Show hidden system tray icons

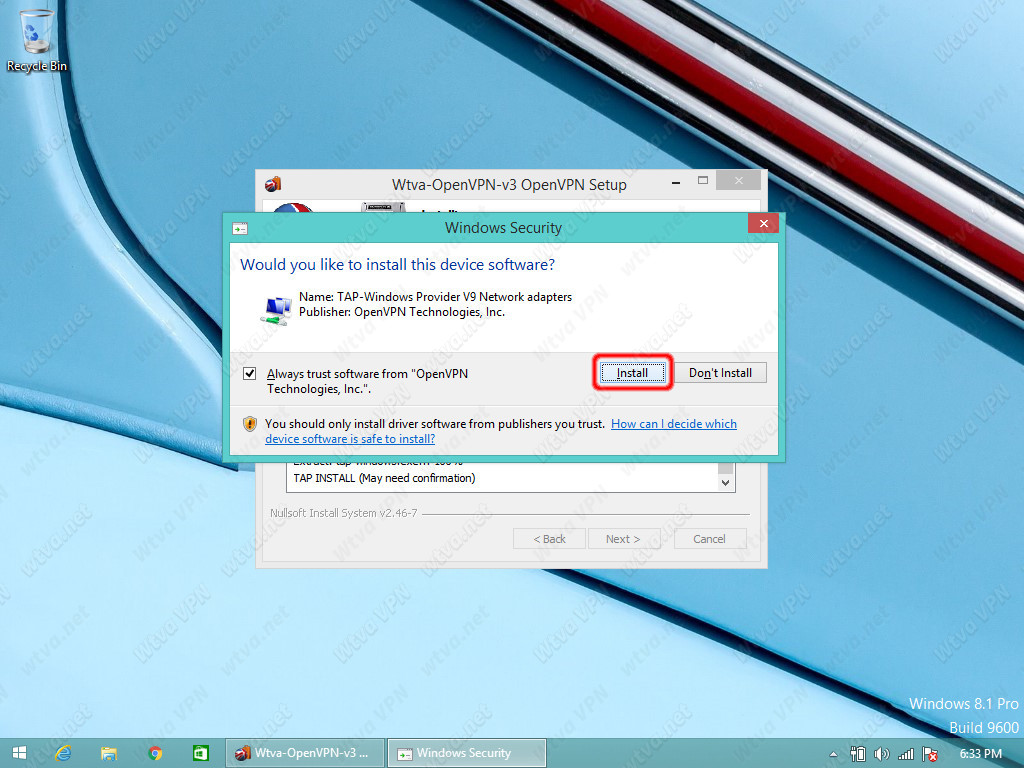(x=833, y=754)
